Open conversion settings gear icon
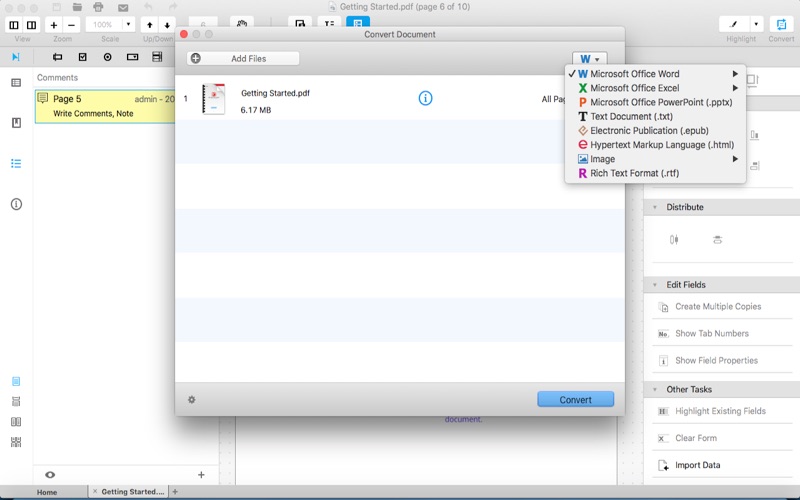This screenshot has width=800, height=500. click(x=192, y=399)
